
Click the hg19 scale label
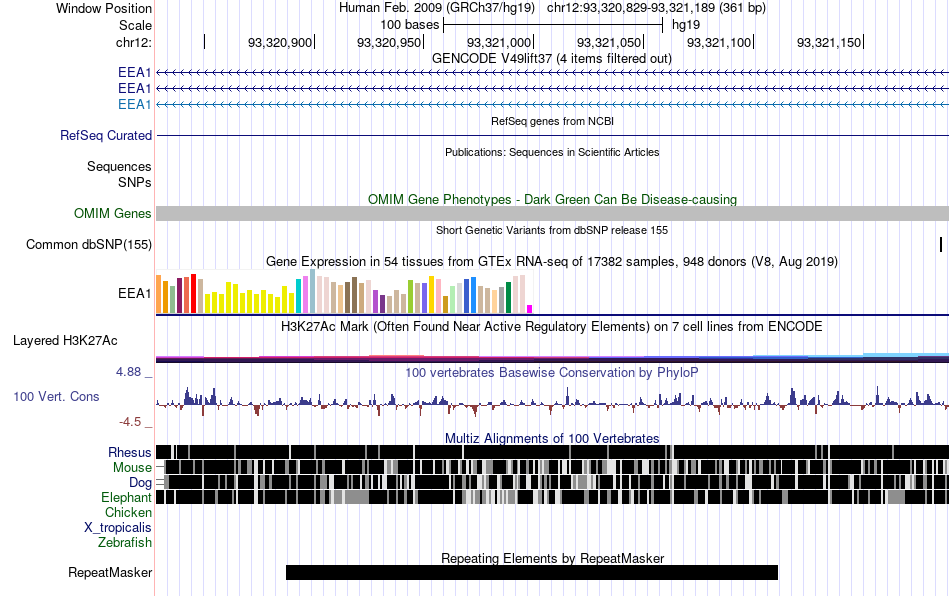pyautogui.click(x=686, y=25)
